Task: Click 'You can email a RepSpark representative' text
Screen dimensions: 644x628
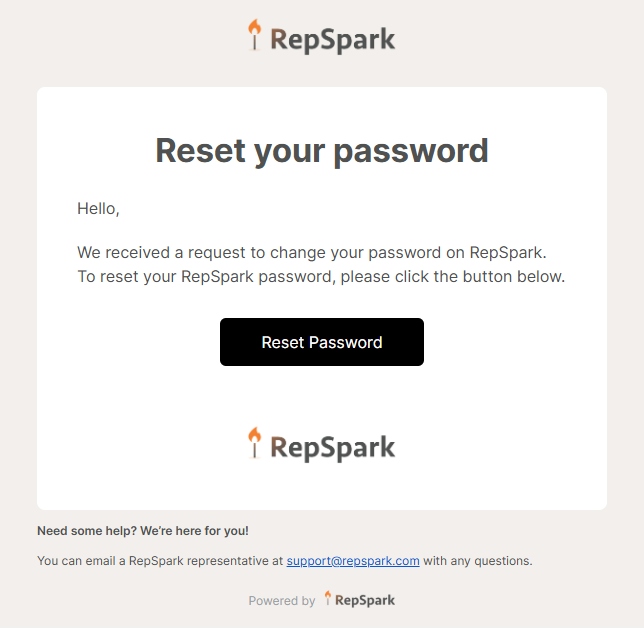Action: (x=160, y=561)
